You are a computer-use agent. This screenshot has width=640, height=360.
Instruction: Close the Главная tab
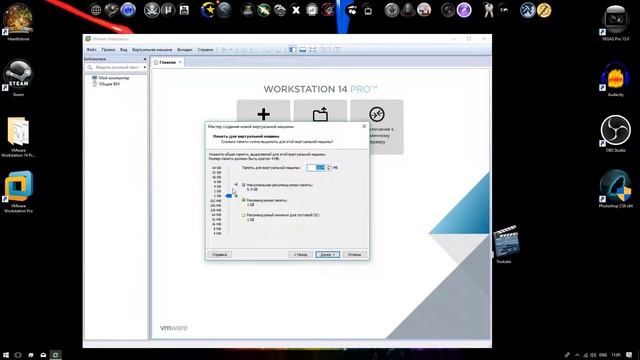(x=180, y=62)
